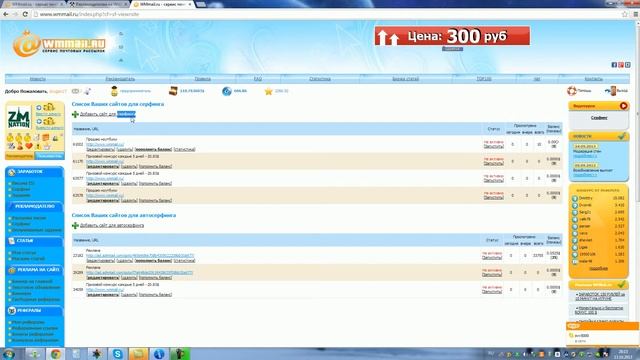Click the treasure chest balance icon
This screenshot has height=360, width=640.
tap(173, 91)
